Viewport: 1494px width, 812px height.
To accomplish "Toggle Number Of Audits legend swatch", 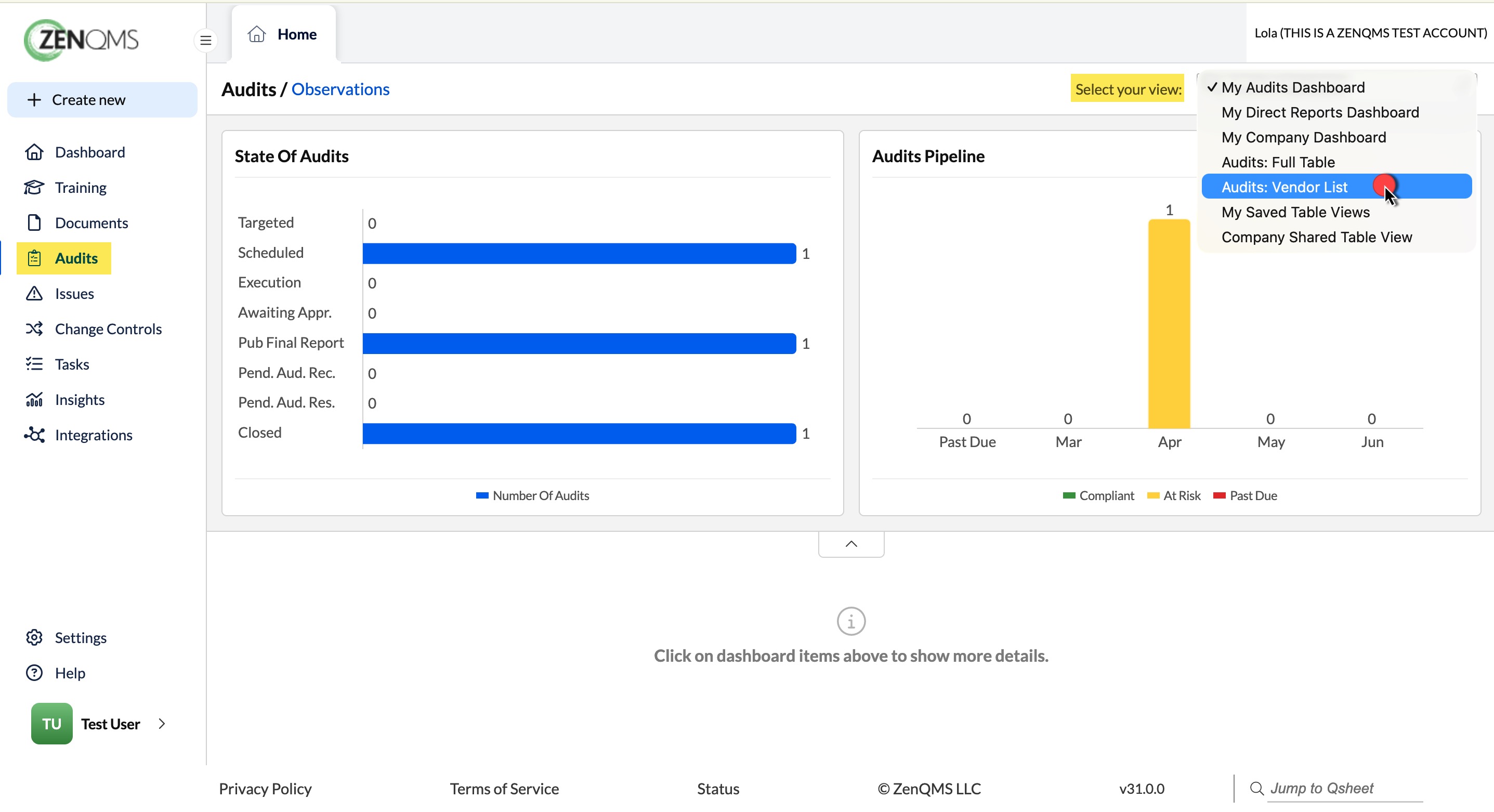I will coord(482,496).
